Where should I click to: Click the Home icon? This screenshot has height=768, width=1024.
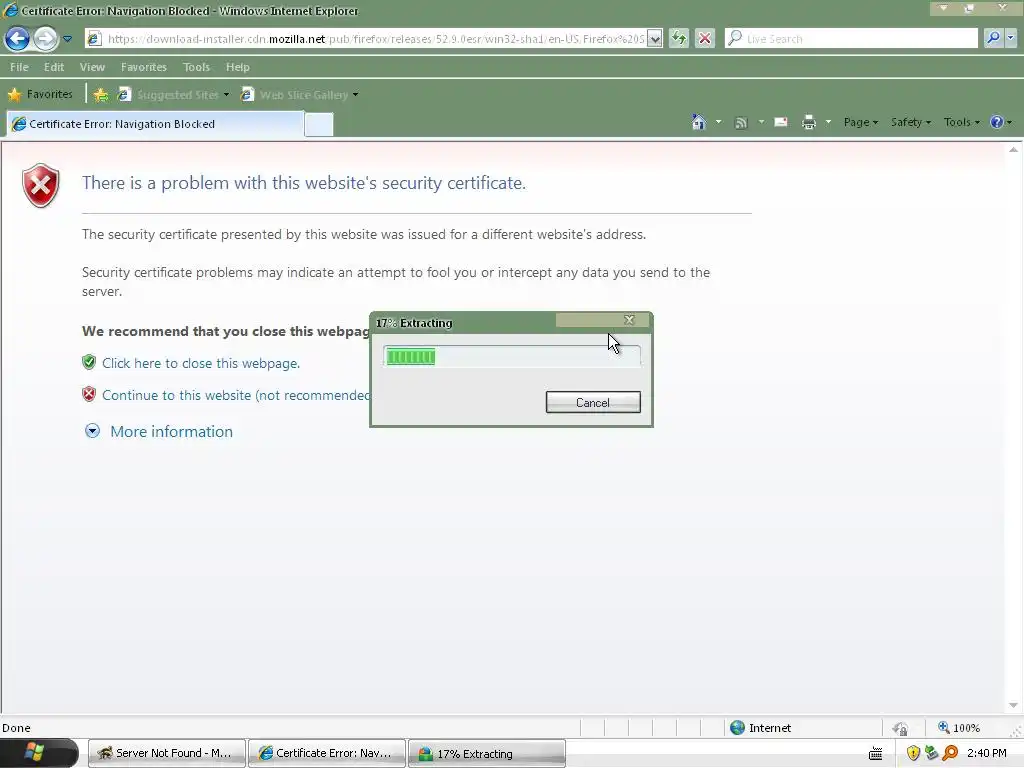[x=699, y=122]
